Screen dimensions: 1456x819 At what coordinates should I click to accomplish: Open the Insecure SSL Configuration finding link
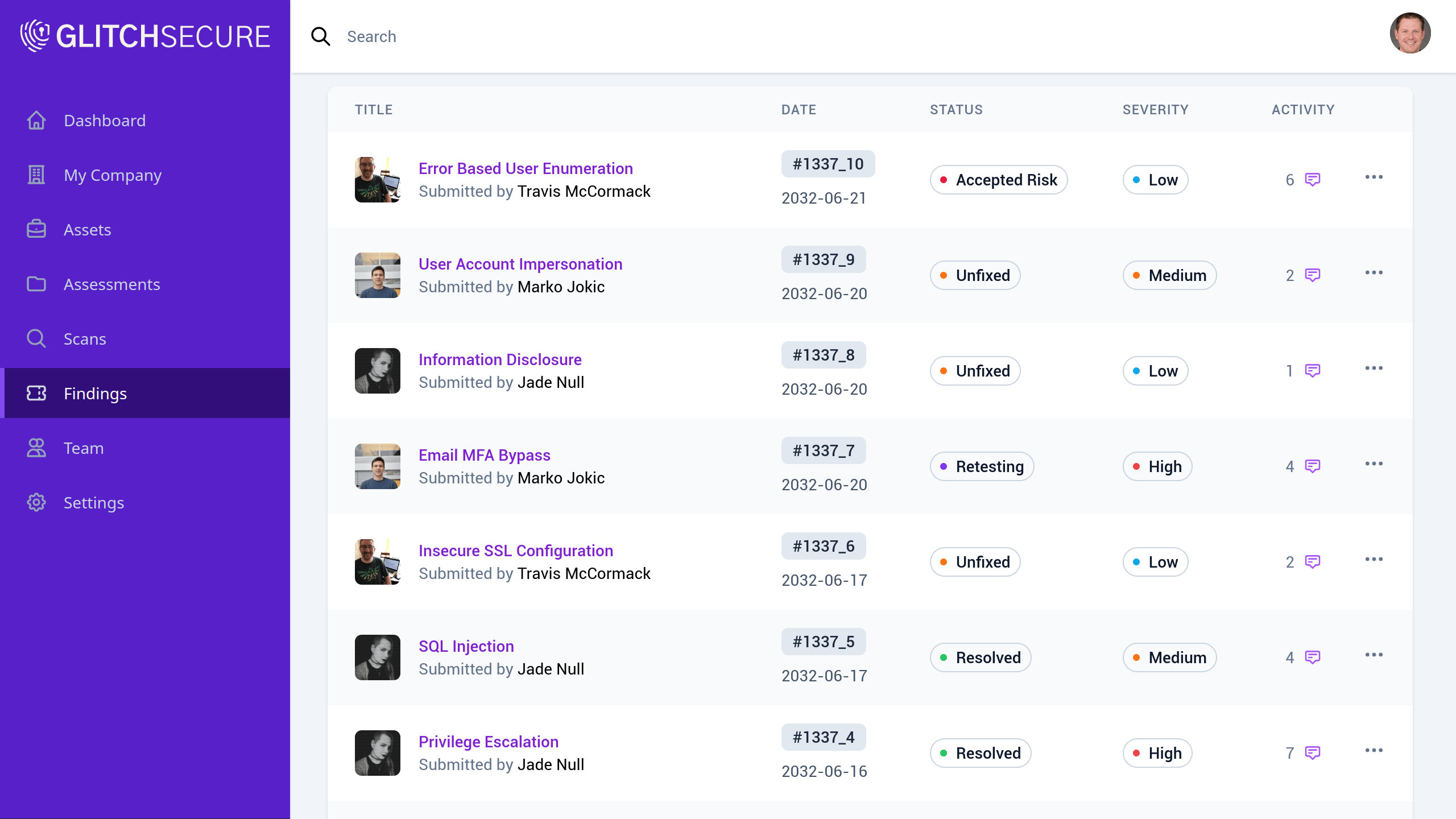(516, 551)
